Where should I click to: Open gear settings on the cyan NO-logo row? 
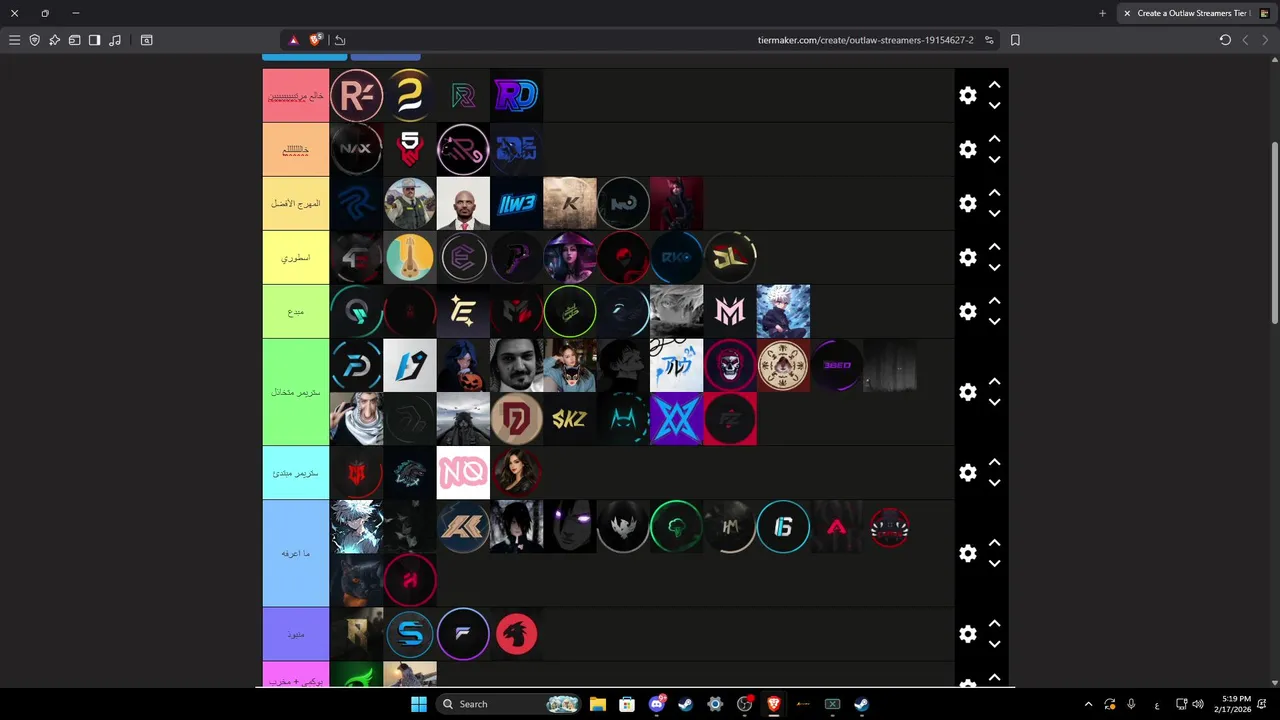pyautogui.click(x=967, y=472)
